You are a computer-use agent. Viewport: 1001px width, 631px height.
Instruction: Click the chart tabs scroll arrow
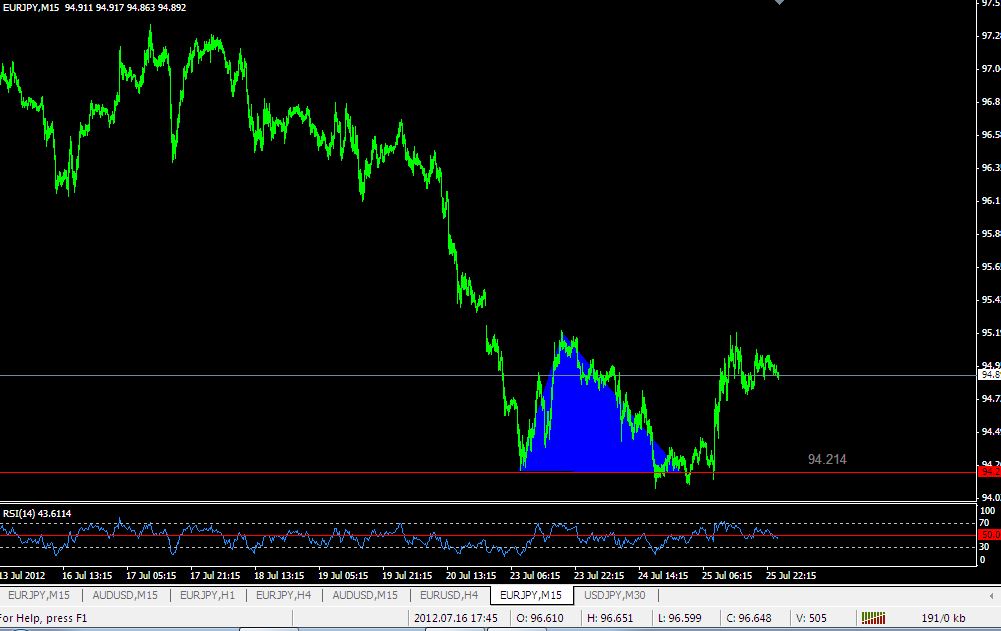coord(991,596)
